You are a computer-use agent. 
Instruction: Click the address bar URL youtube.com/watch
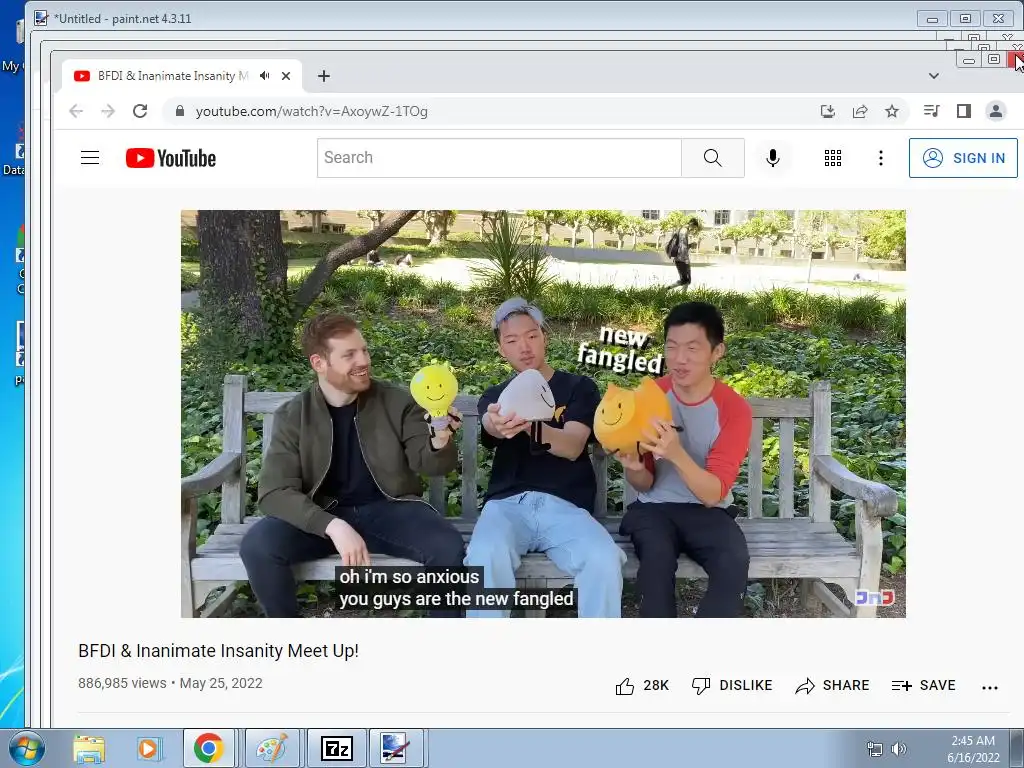pos(312,111)
